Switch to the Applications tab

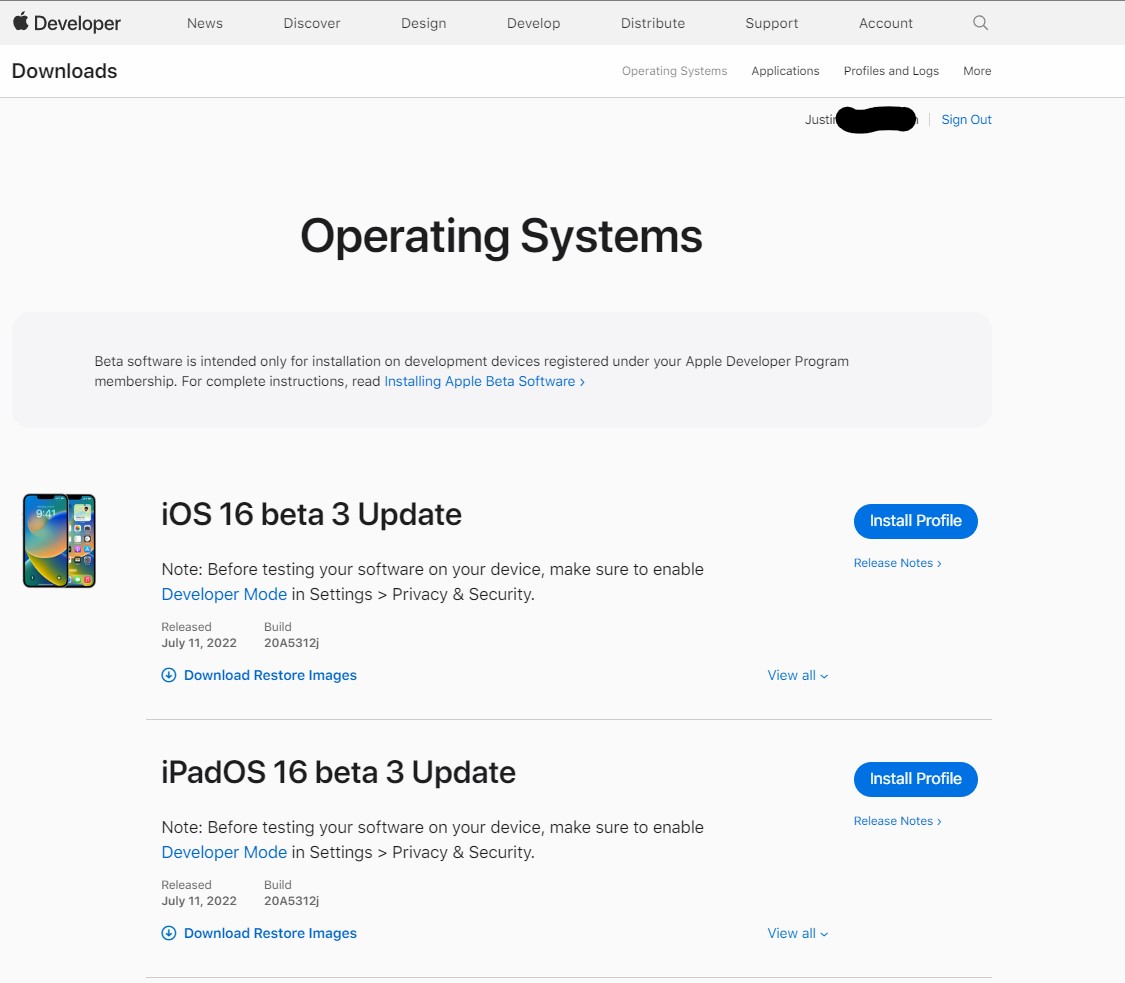[x=785, y=71]
